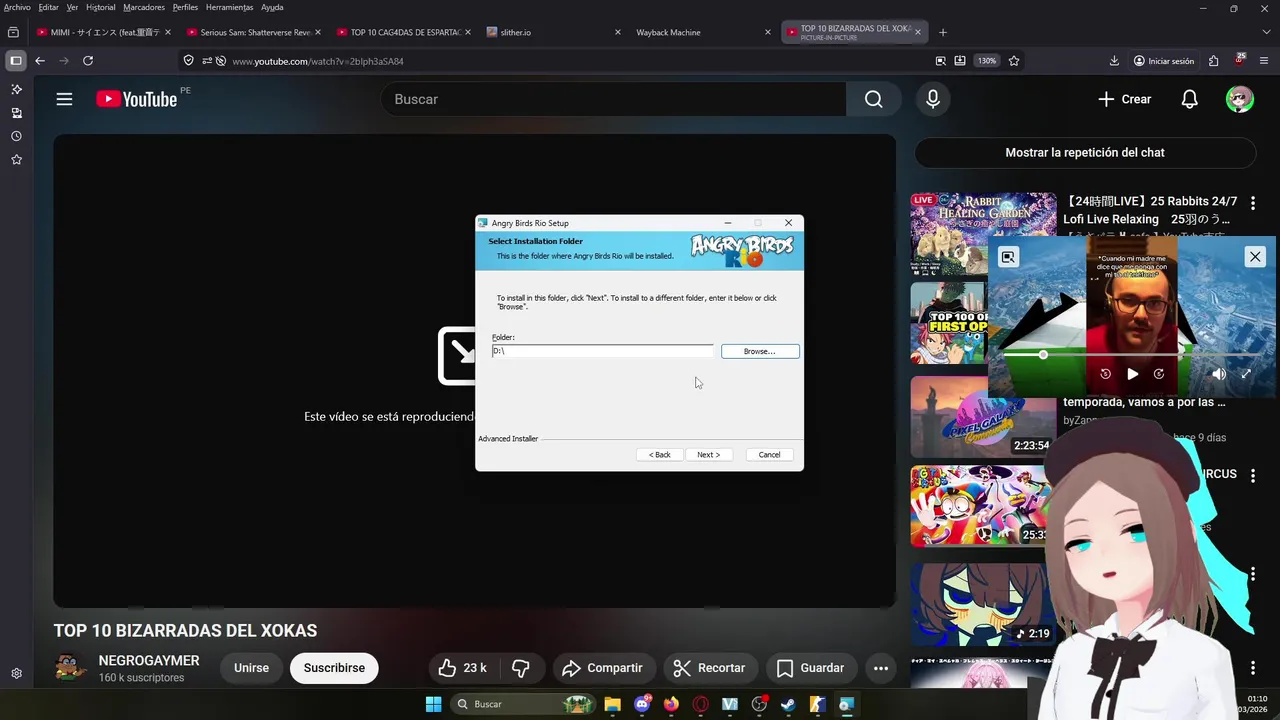The image size is (1280, 720).
Task: Open the sidebar history clock icon
Action: pyautogui.click(x=16, y=136)
